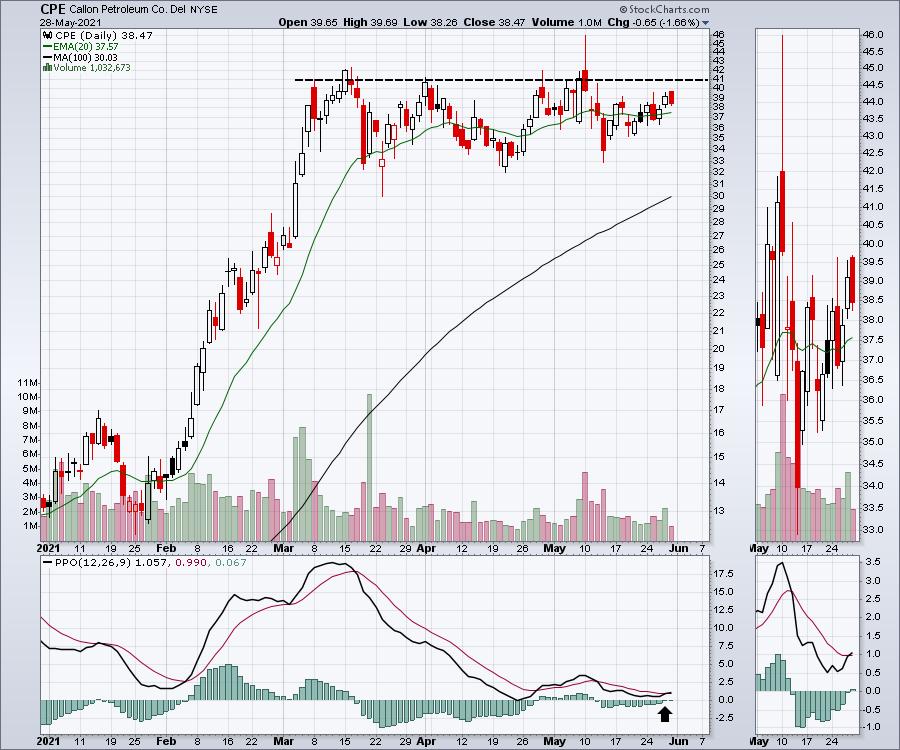Click the tallest green volume bar in March
900x750 pixels.
click(x=369, y=468)
